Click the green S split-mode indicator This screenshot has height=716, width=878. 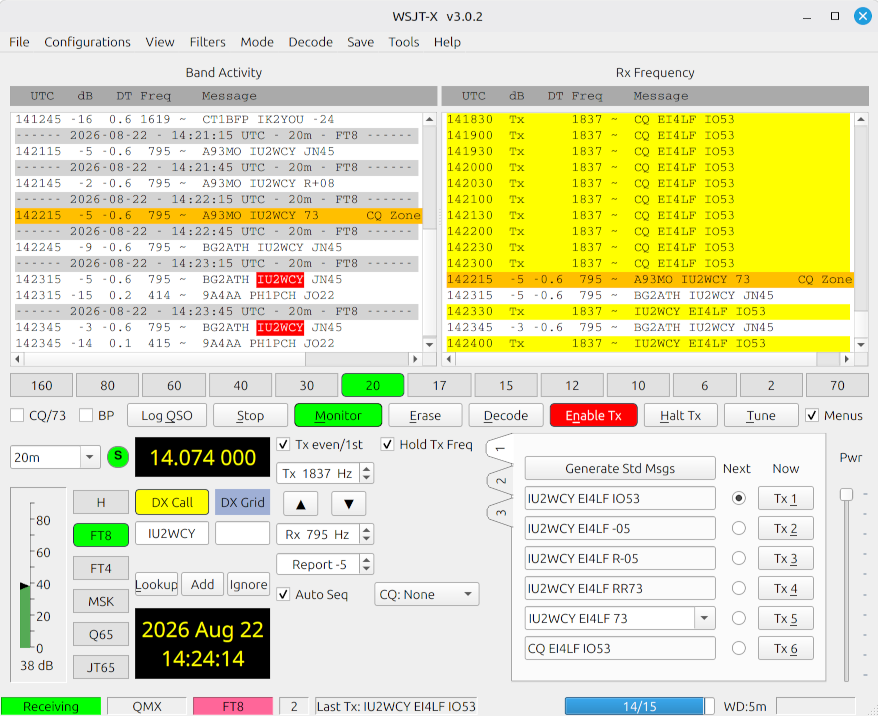pyautogui.click(x=118, y=457)
